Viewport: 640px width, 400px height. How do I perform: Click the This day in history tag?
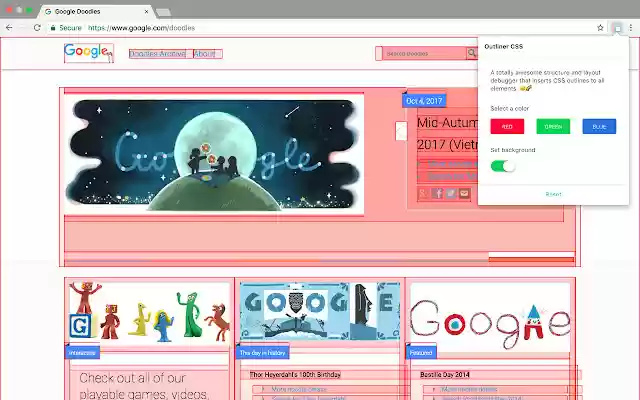pos(262,353)
